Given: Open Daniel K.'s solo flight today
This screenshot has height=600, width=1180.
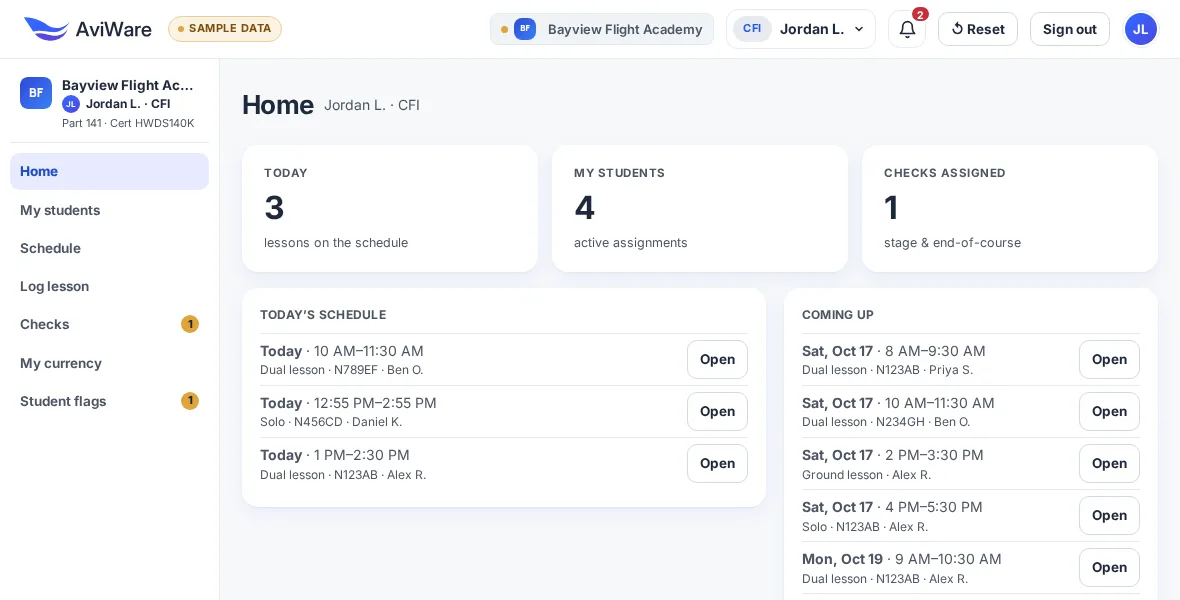Looking at the screenshot, I should [x=717, y=411].
